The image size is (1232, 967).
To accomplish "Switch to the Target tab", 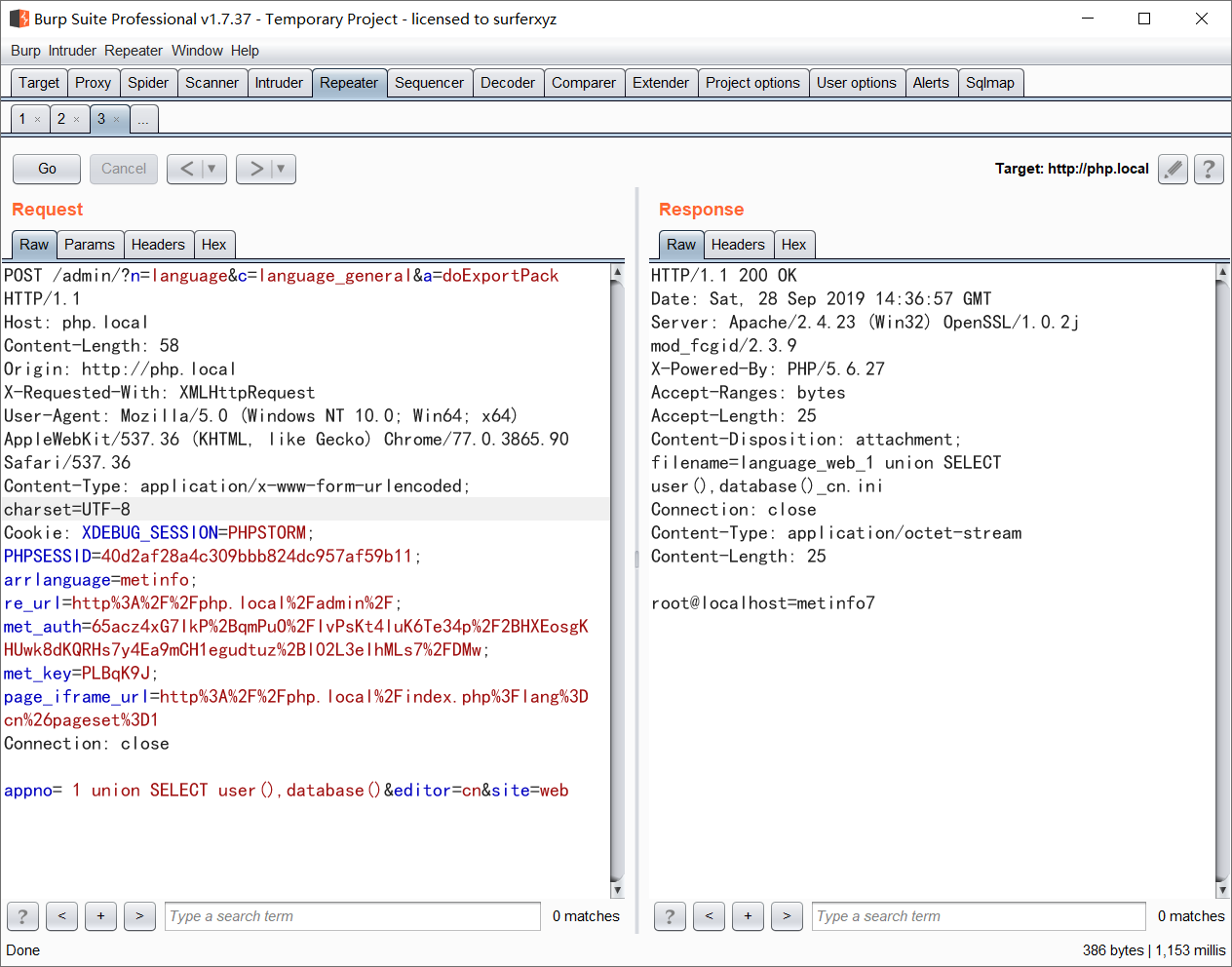I will pos(39,83).
